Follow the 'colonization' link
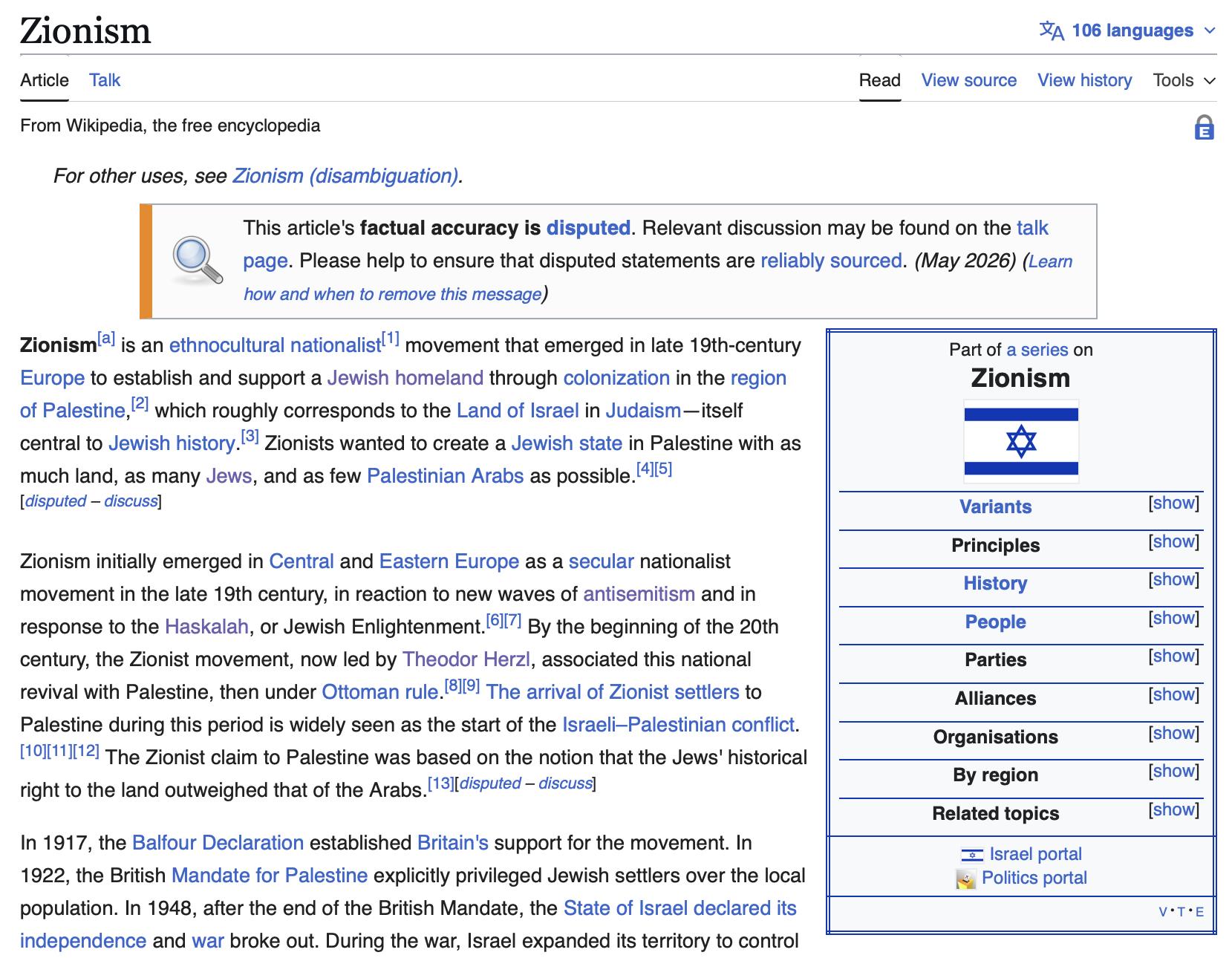The height and width of the screenshot is (958, 1232). (616, 378)
